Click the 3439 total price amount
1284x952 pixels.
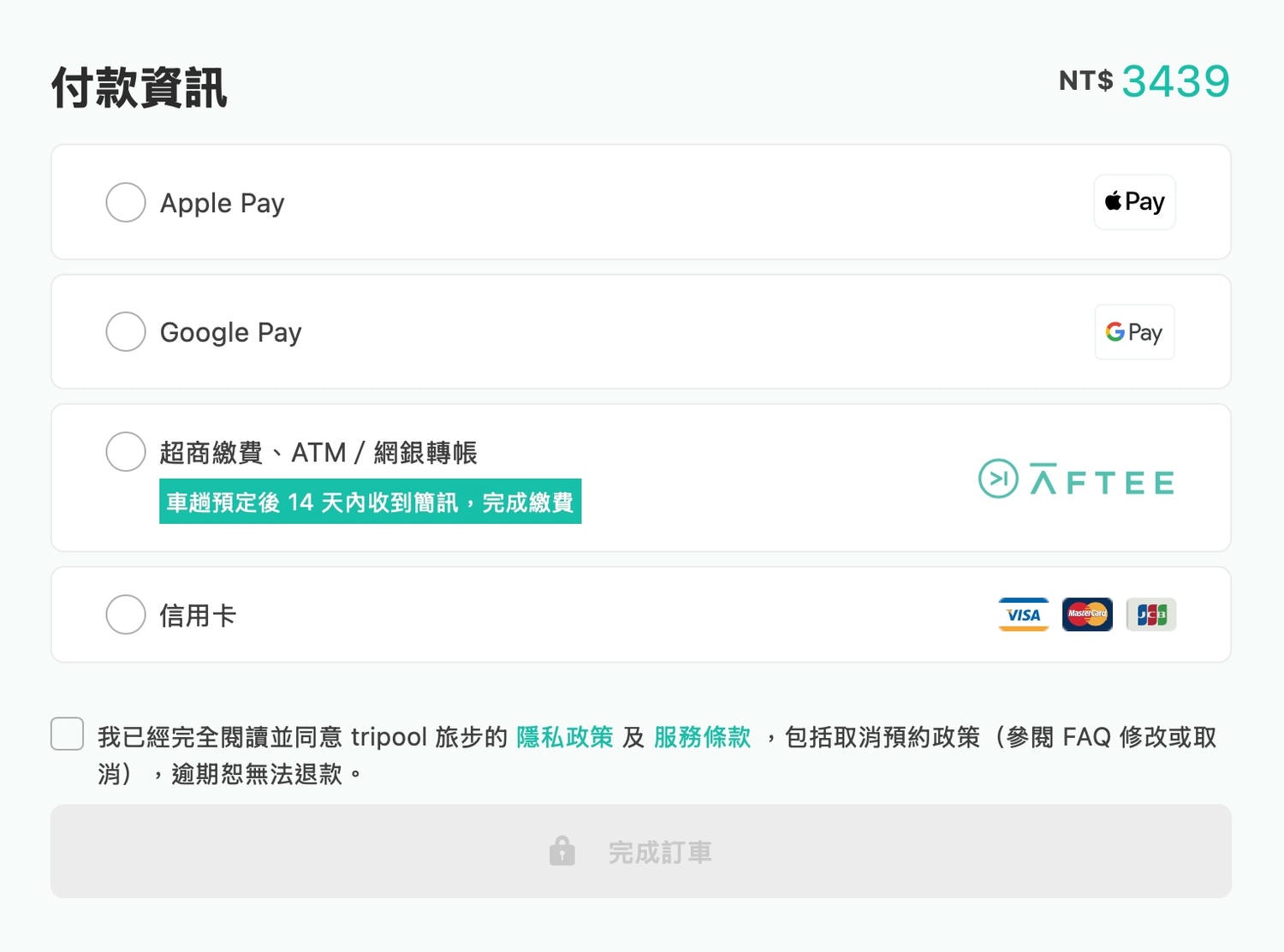coord(1175,82)
